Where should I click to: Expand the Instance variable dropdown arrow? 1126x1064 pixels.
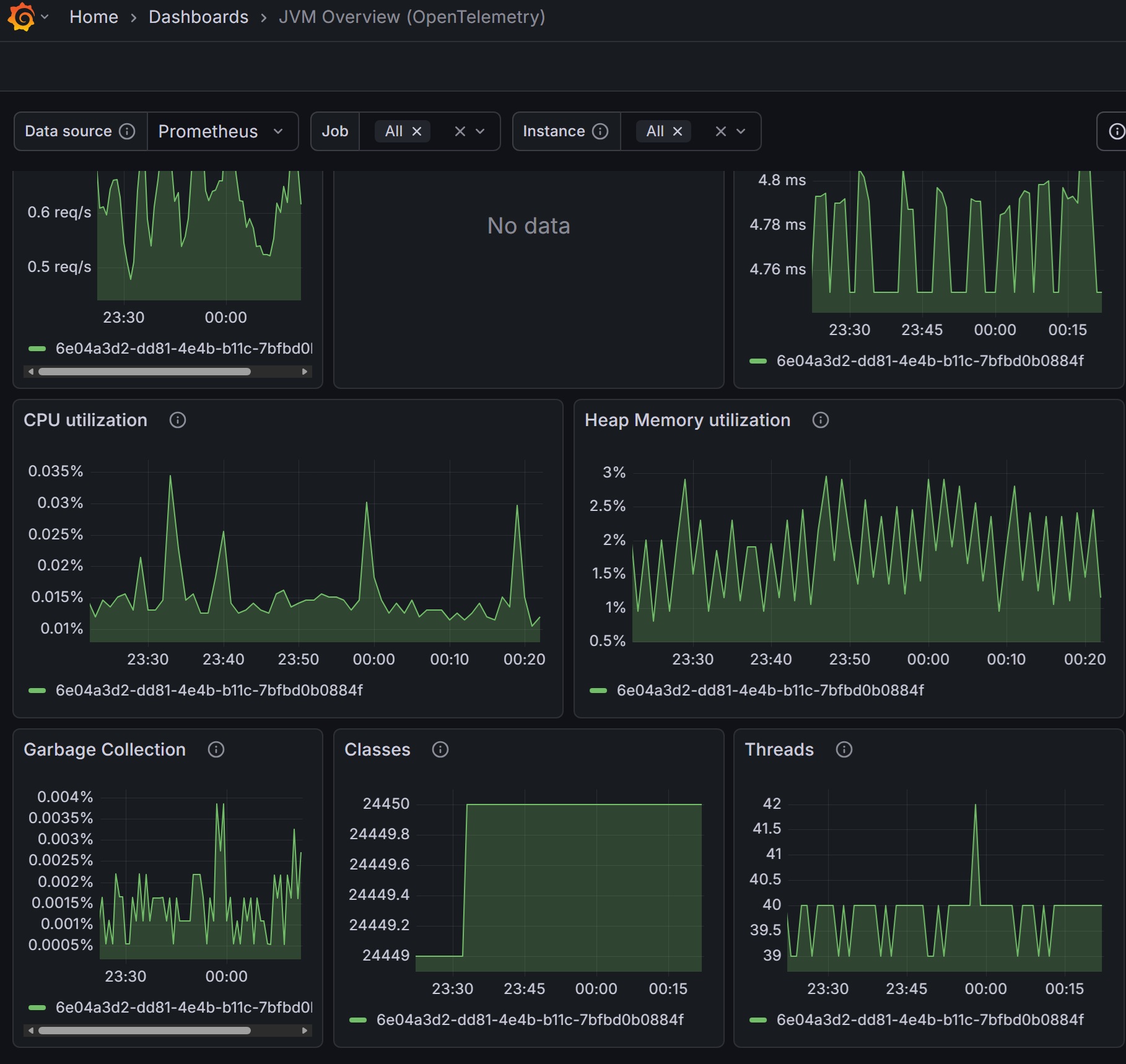tap(741, 131)
